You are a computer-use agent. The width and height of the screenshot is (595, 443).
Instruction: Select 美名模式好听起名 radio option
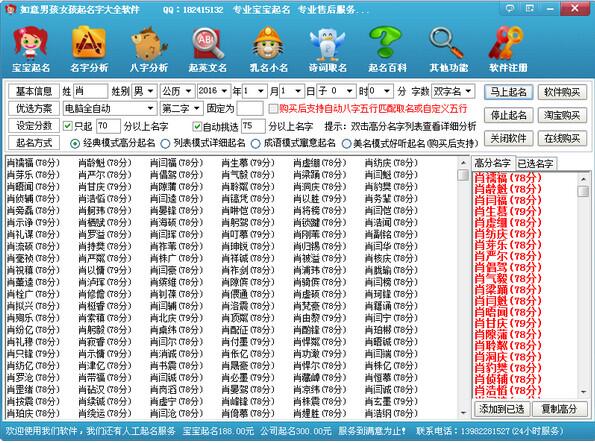pos(346,144)
